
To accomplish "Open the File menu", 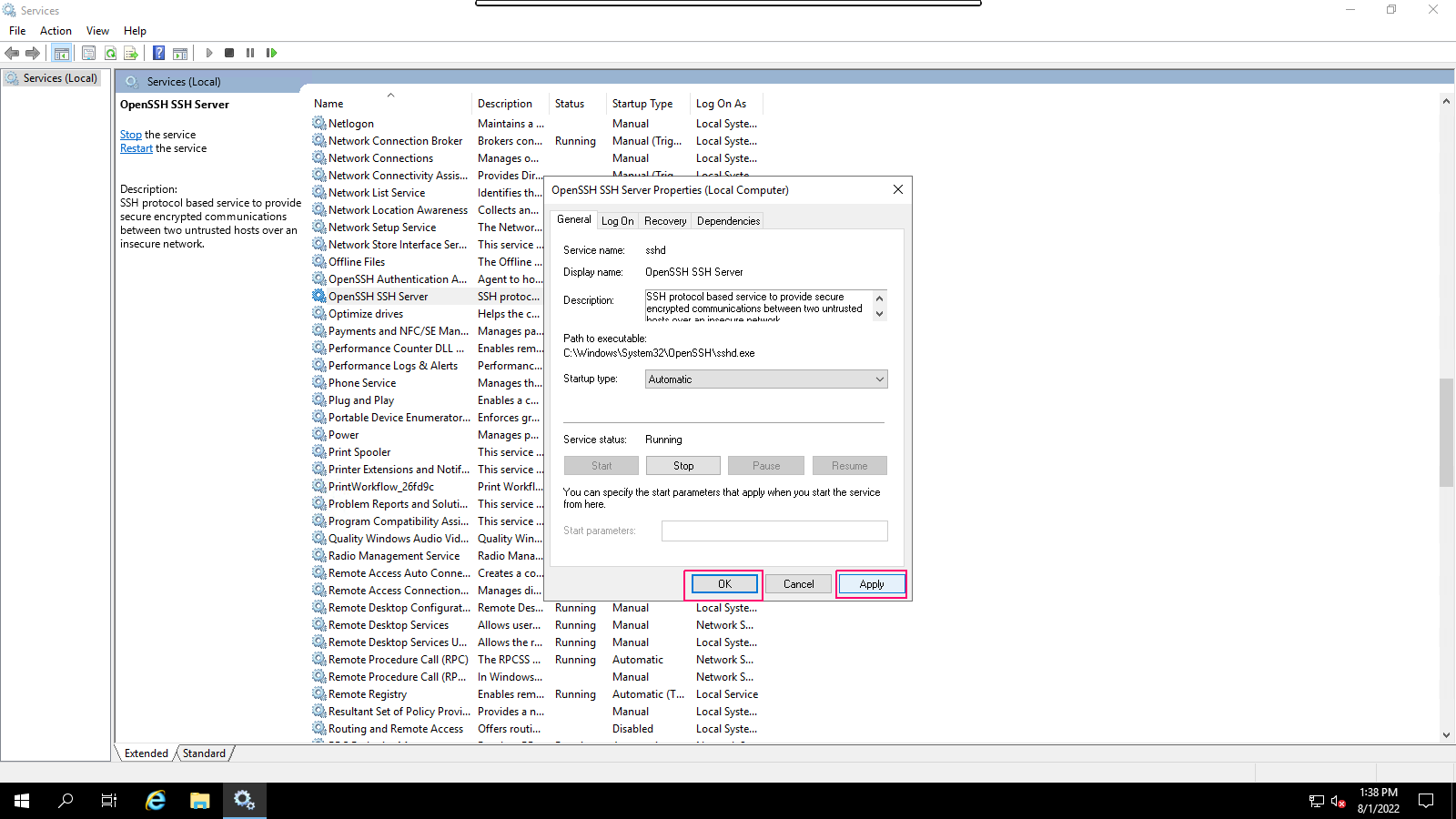I will (17, 31).
